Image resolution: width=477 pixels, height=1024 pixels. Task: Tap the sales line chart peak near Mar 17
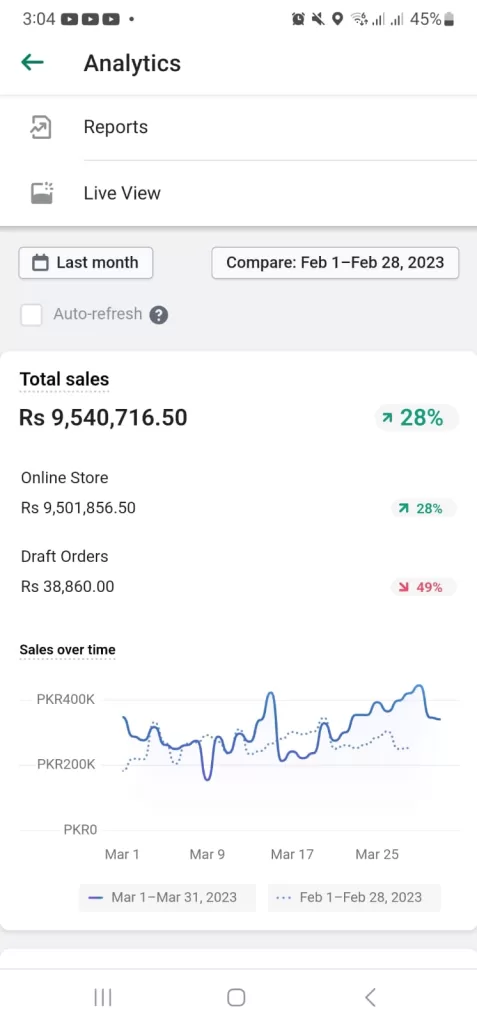point(270,694)
